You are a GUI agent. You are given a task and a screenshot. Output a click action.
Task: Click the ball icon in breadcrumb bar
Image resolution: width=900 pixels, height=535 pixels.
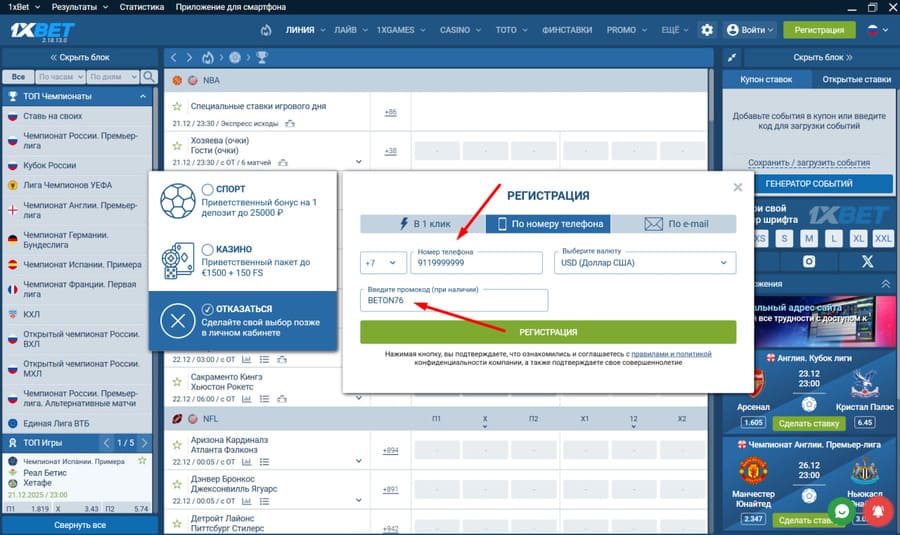235,57
